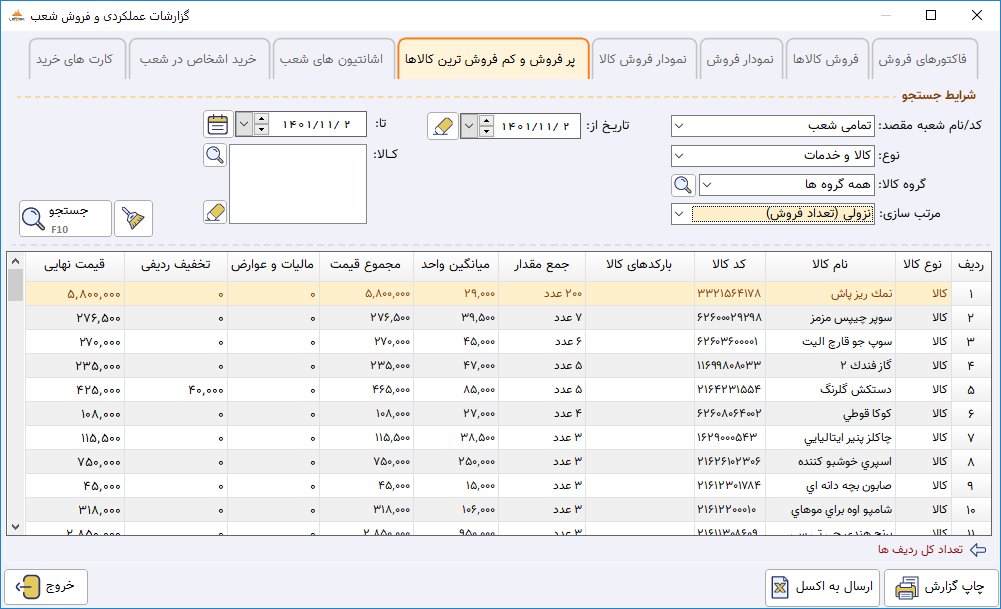Clear the 'تاریخ از' date with eraser icon
This screenshot has height=609, width=1001.
point(442,126)
